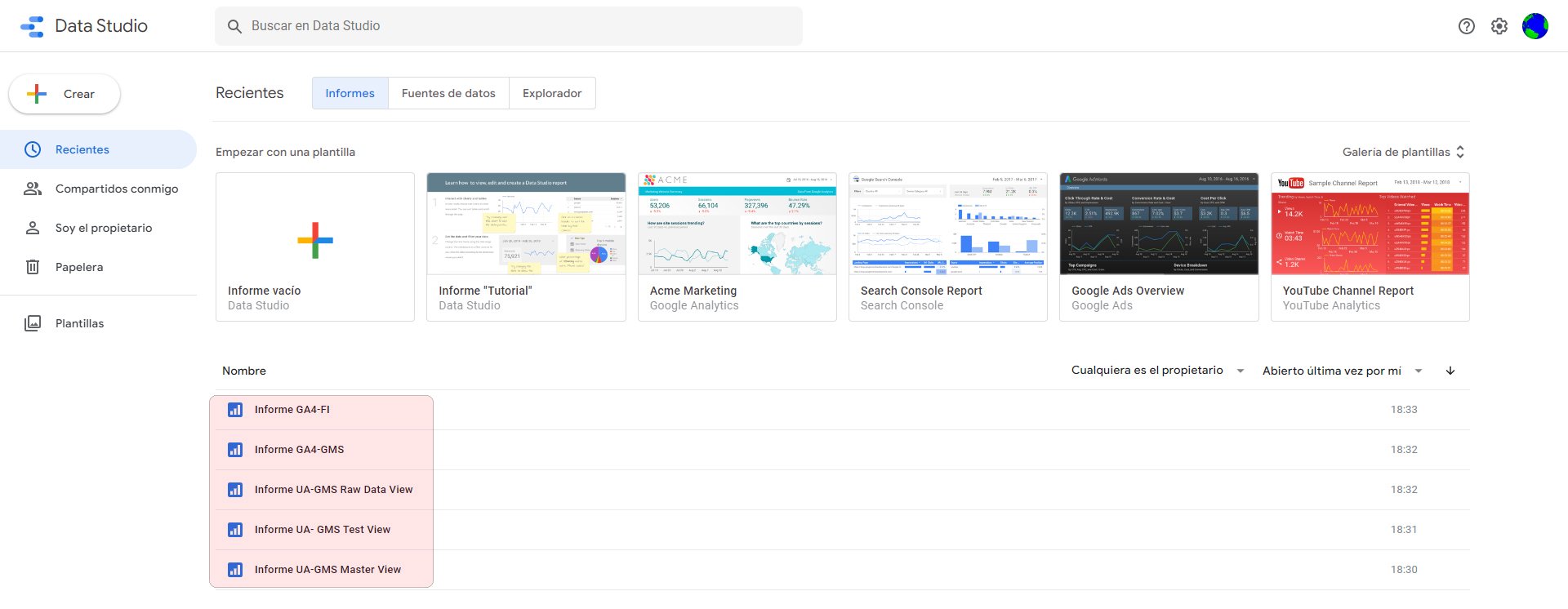Open the YouTube Channel Report template
The height and width of the screenshot is (609, 1568).
coord(1370,247)
